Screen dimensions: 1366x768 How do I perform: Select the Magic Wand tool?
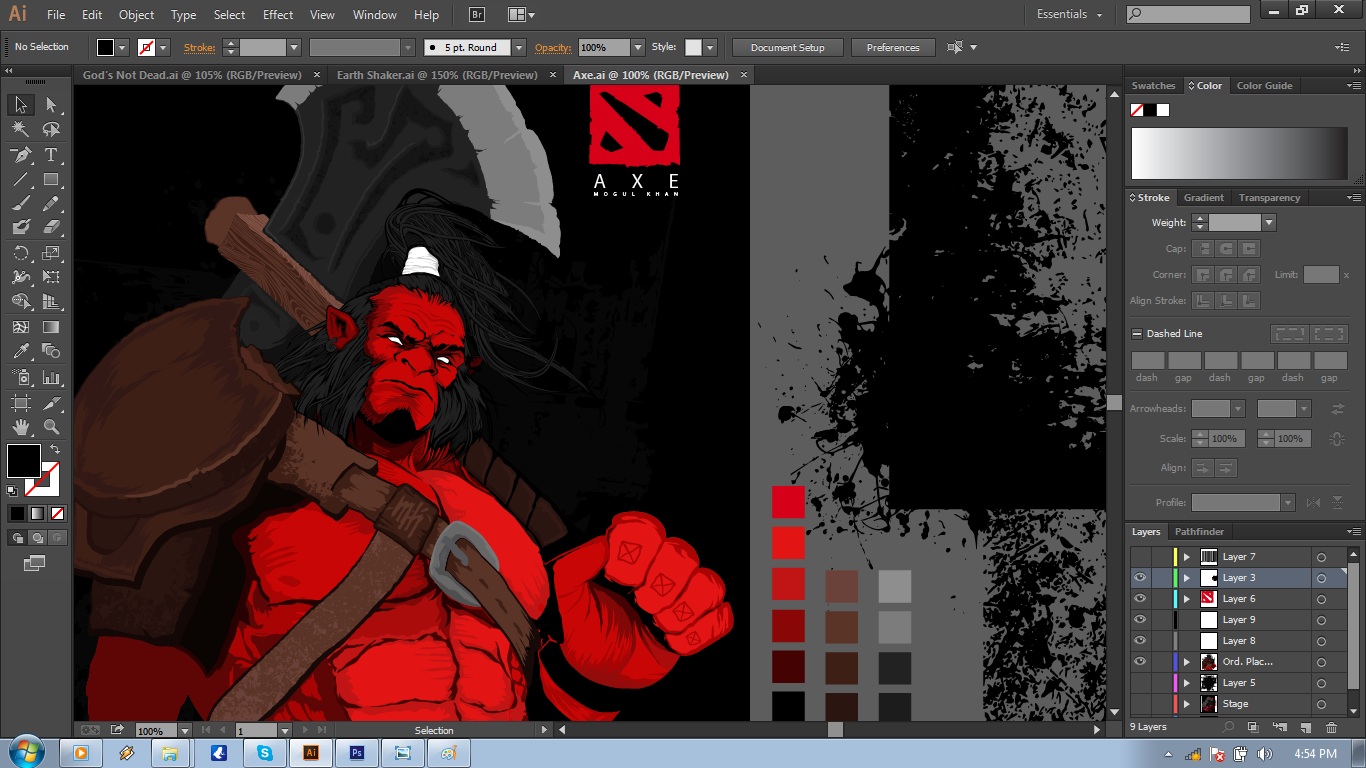pos(20,130)
